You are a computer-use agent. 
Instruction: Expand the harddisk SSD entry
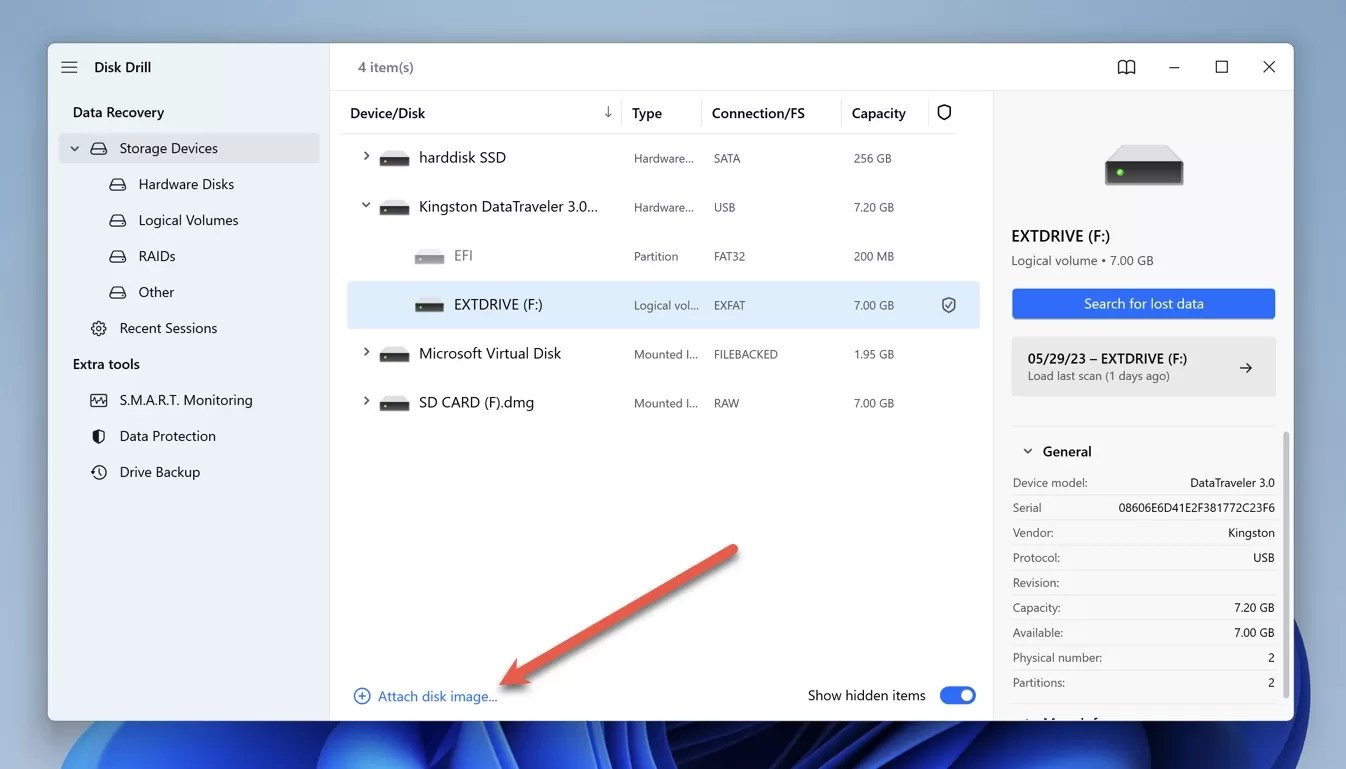pyautogui.click(x=365, y=157)
